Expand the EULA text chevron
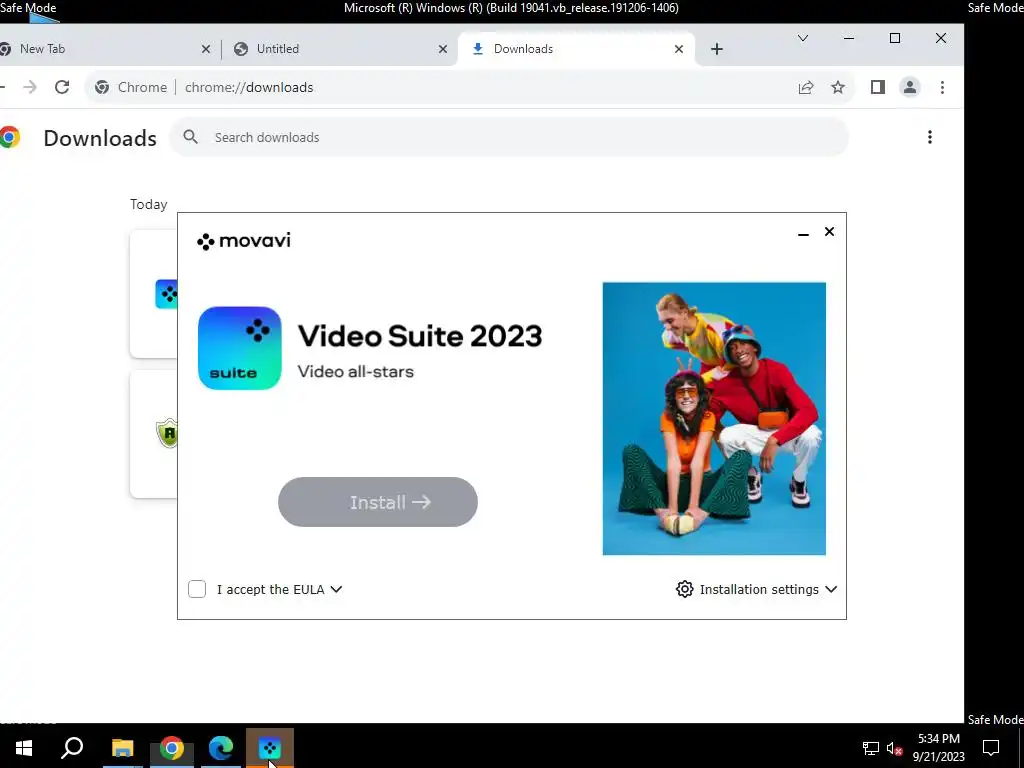The width and height of the screenshot is (1024, 768). pos(336,589)
